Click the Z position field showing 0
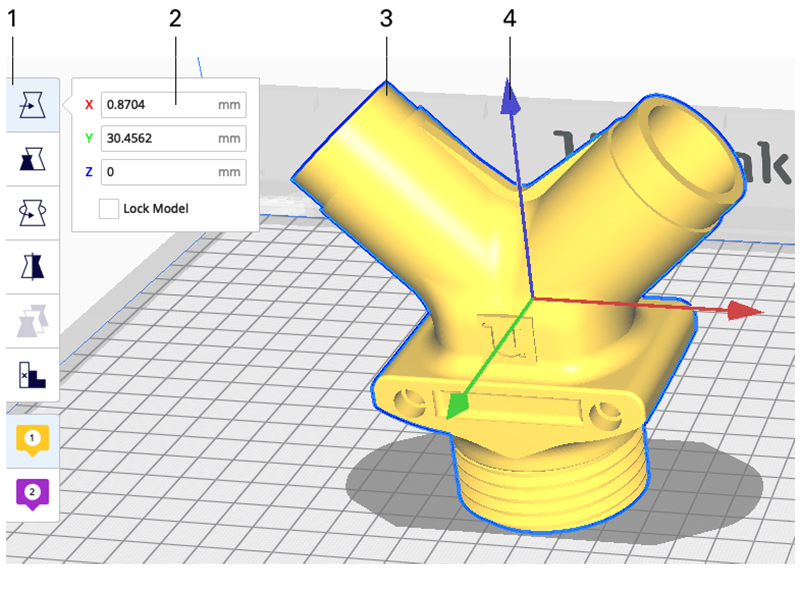This screenshot has width=800, height=591. coord(160,172)
